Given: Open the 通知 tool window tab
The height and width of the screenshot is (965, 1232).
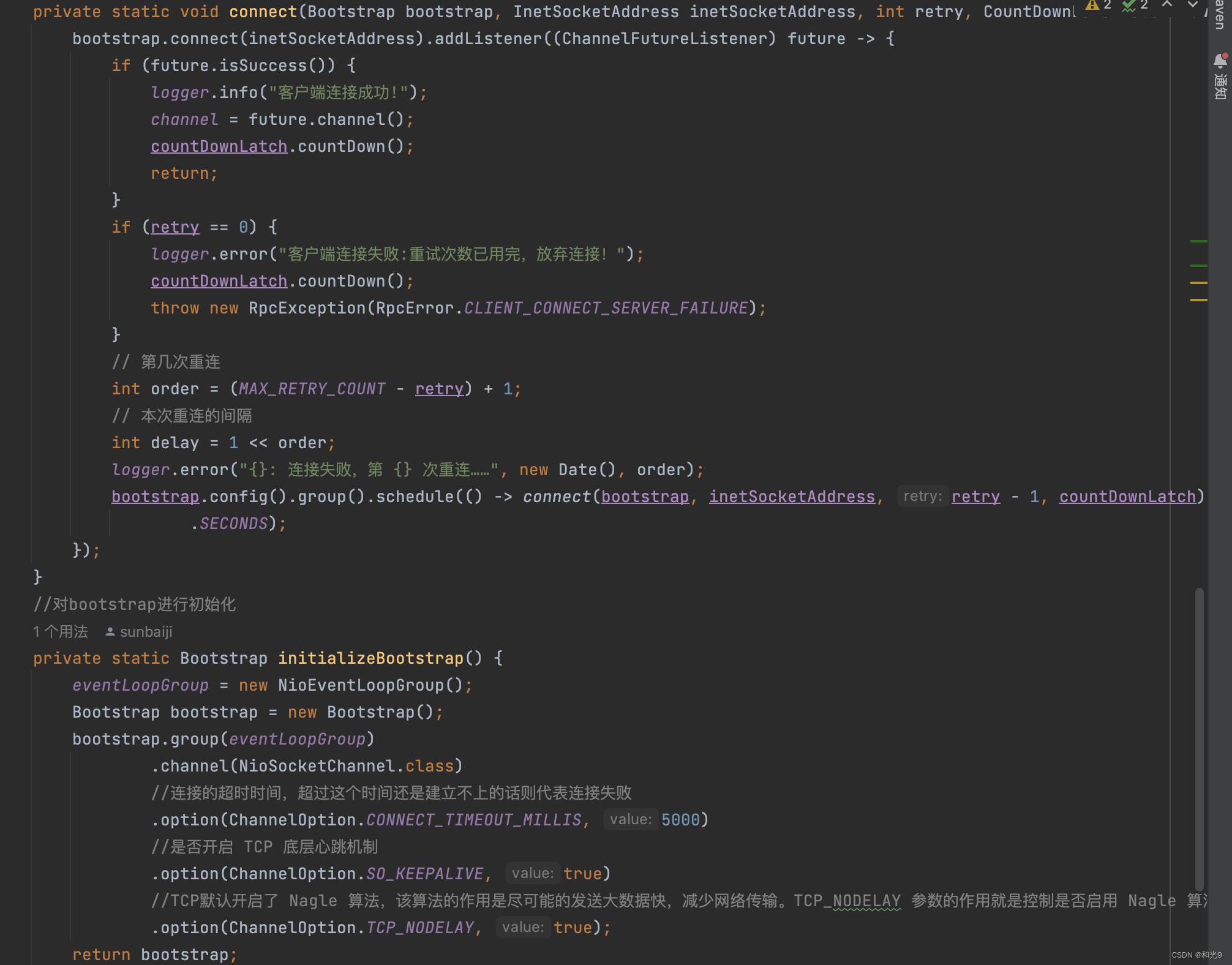Looking at the screenshot, I should 1220,86.
